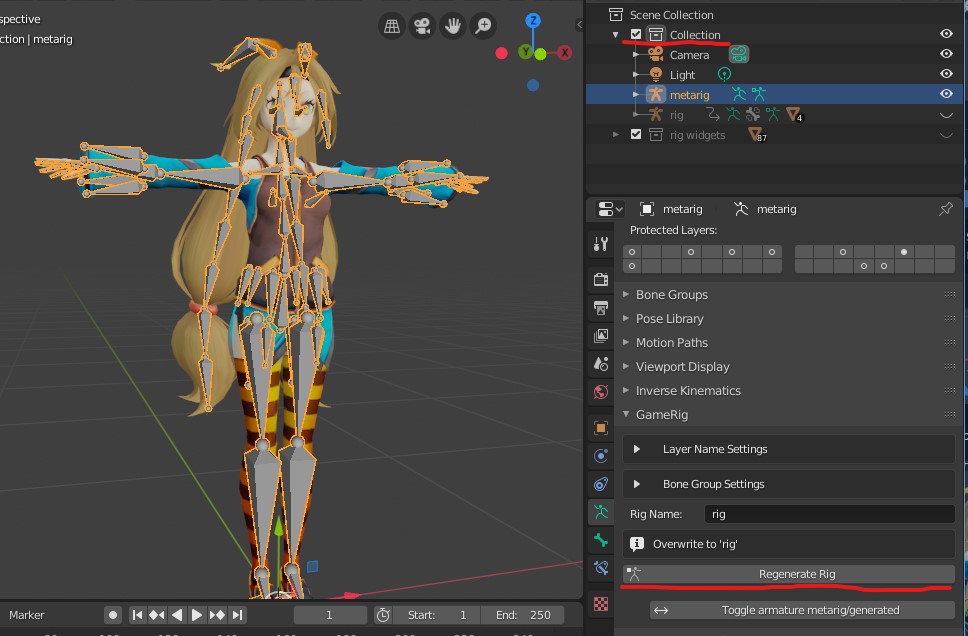Open the Armature Object Data properties tab

pos(601,512)
